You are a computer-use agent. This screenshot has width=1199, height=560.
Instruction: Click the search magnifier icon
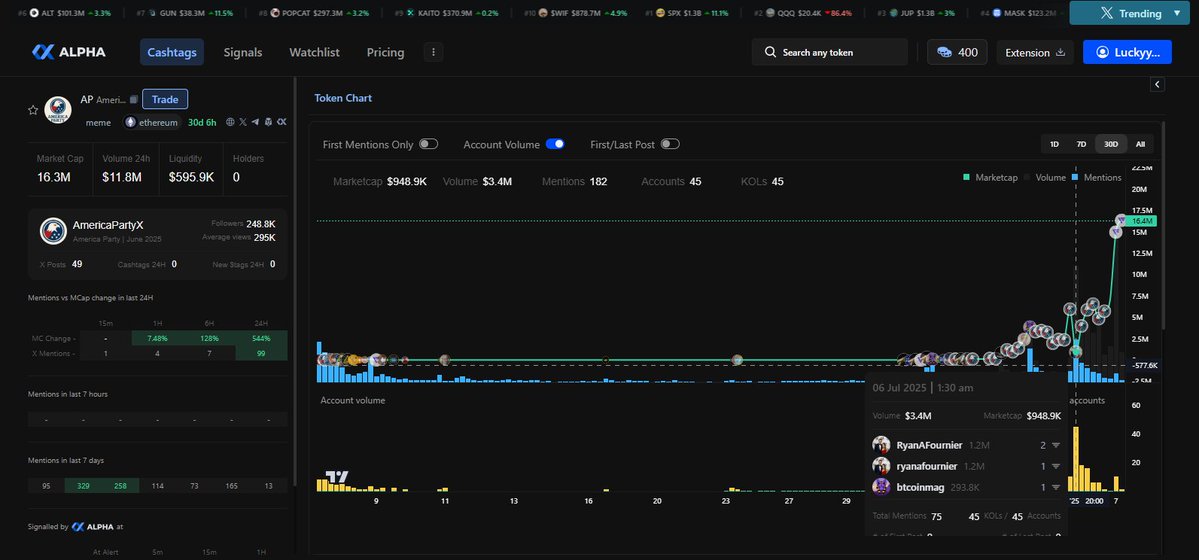[x=770, y=52]
